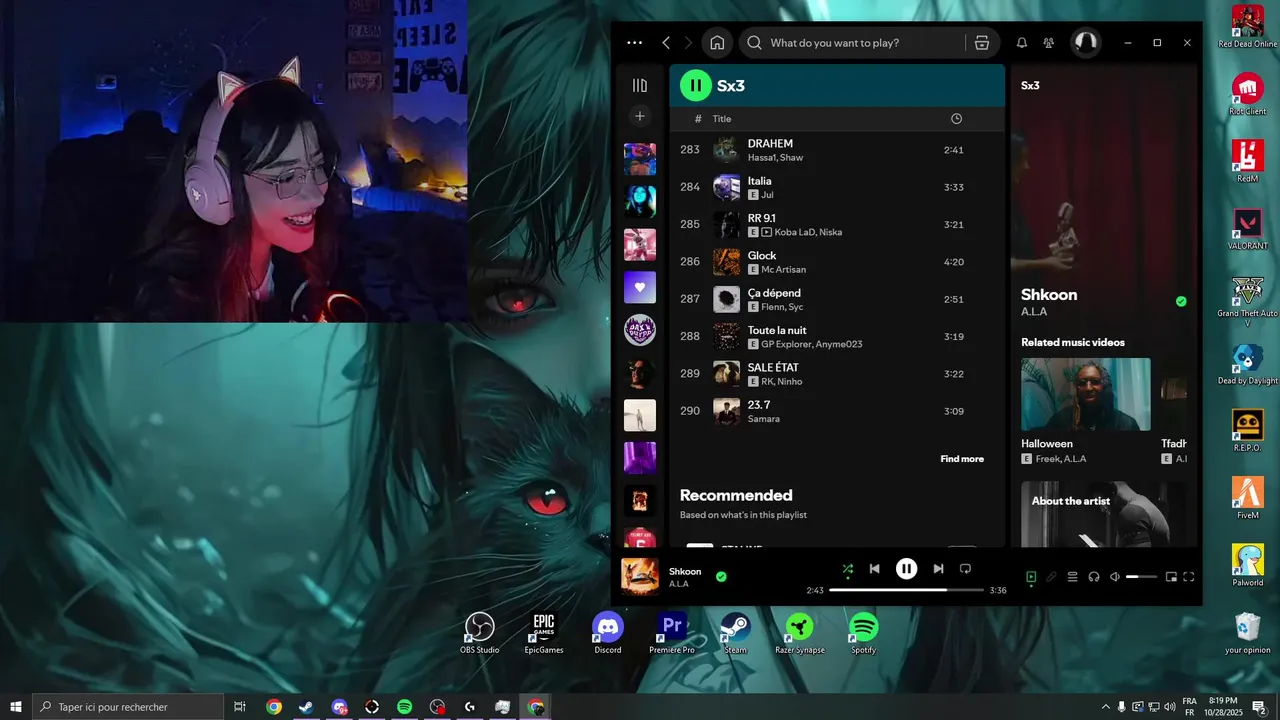Select track Ça dépend
The width and height of the screenshot is (1280, 720).
coord(836,299)
